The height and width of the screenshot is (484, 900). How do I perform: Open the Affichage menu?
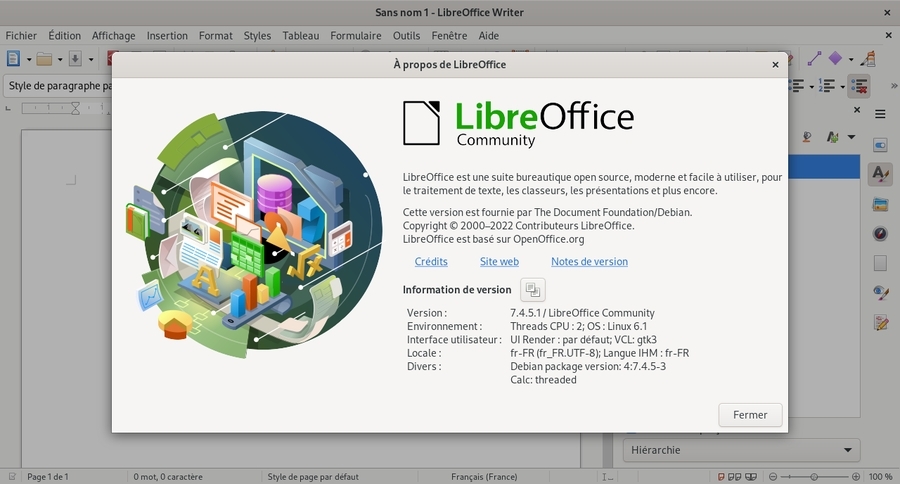[x=114, y=36]
